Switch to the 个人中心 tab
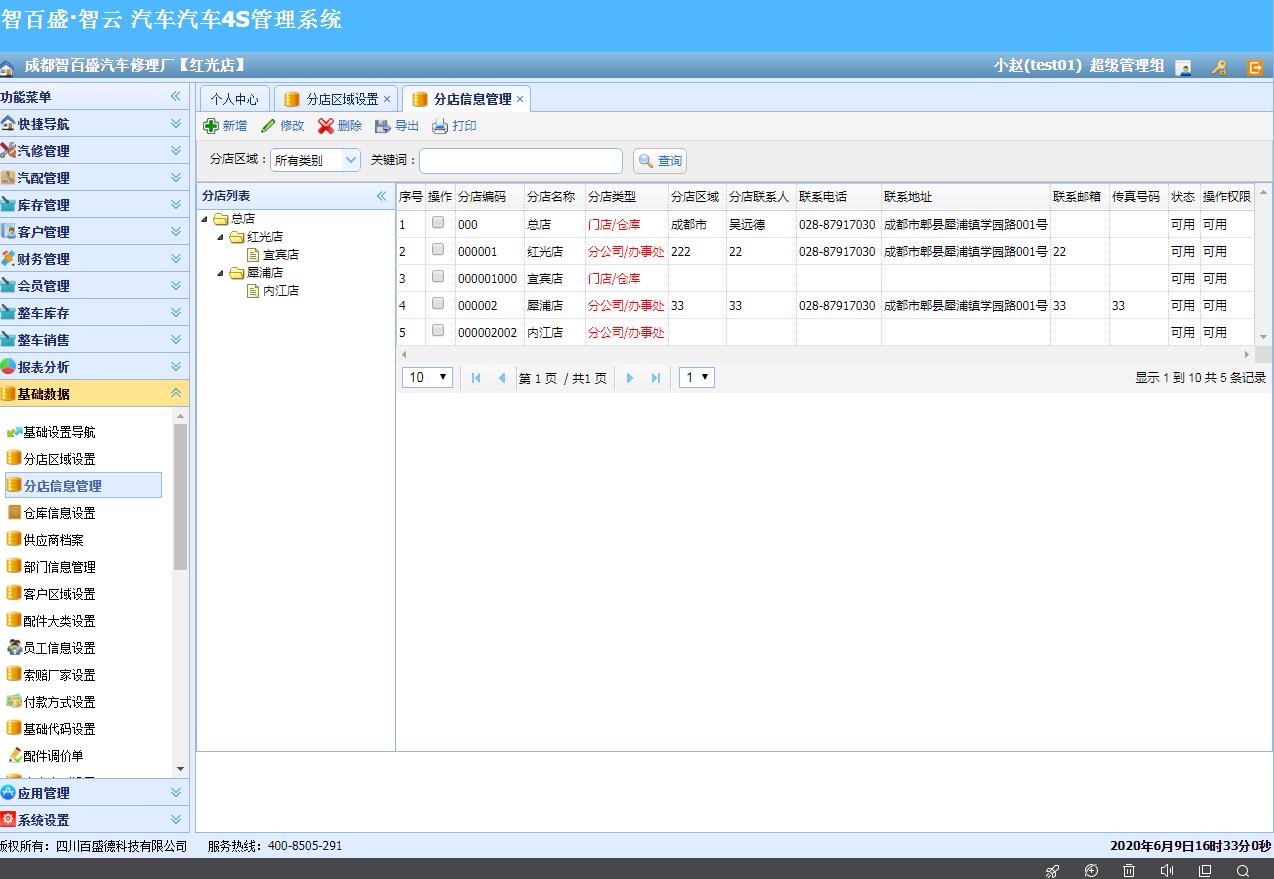 (x=234, y=99)
